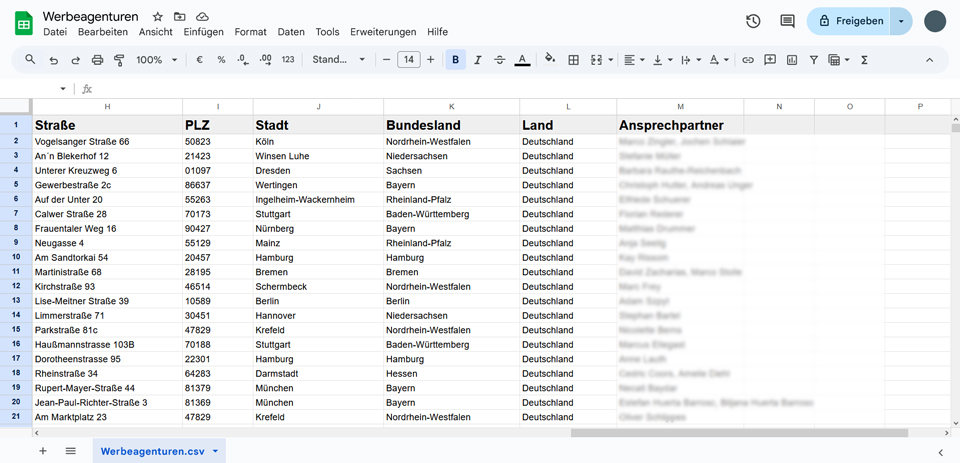
Task: Open the comments panel icon
Action: point(787,21)
